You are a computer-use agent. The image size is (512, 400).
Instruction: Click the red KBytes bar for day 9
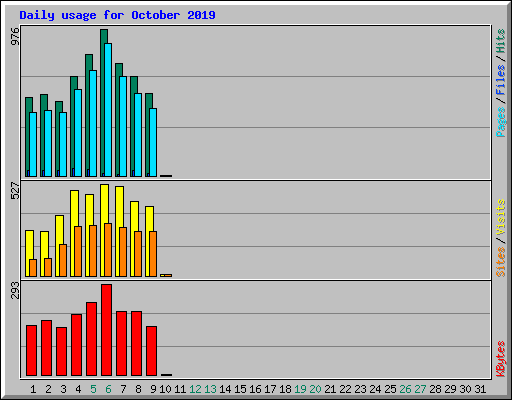coord(152,351)
